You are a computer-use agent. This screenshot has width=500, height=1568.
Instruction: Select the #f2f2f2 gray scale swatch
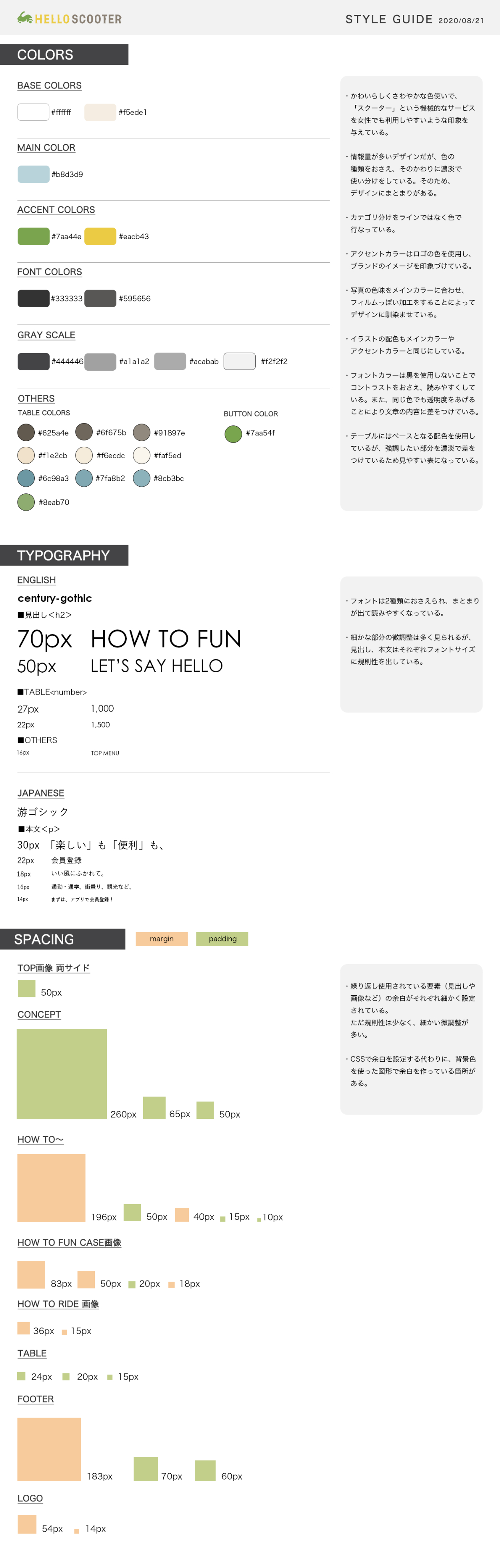point(239,361)
